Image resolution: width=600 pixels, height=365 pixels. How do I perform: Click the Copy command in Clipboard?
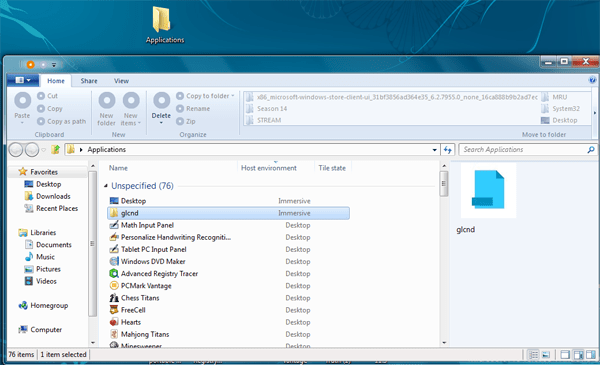pyautogui.click(x=50, y=109)
